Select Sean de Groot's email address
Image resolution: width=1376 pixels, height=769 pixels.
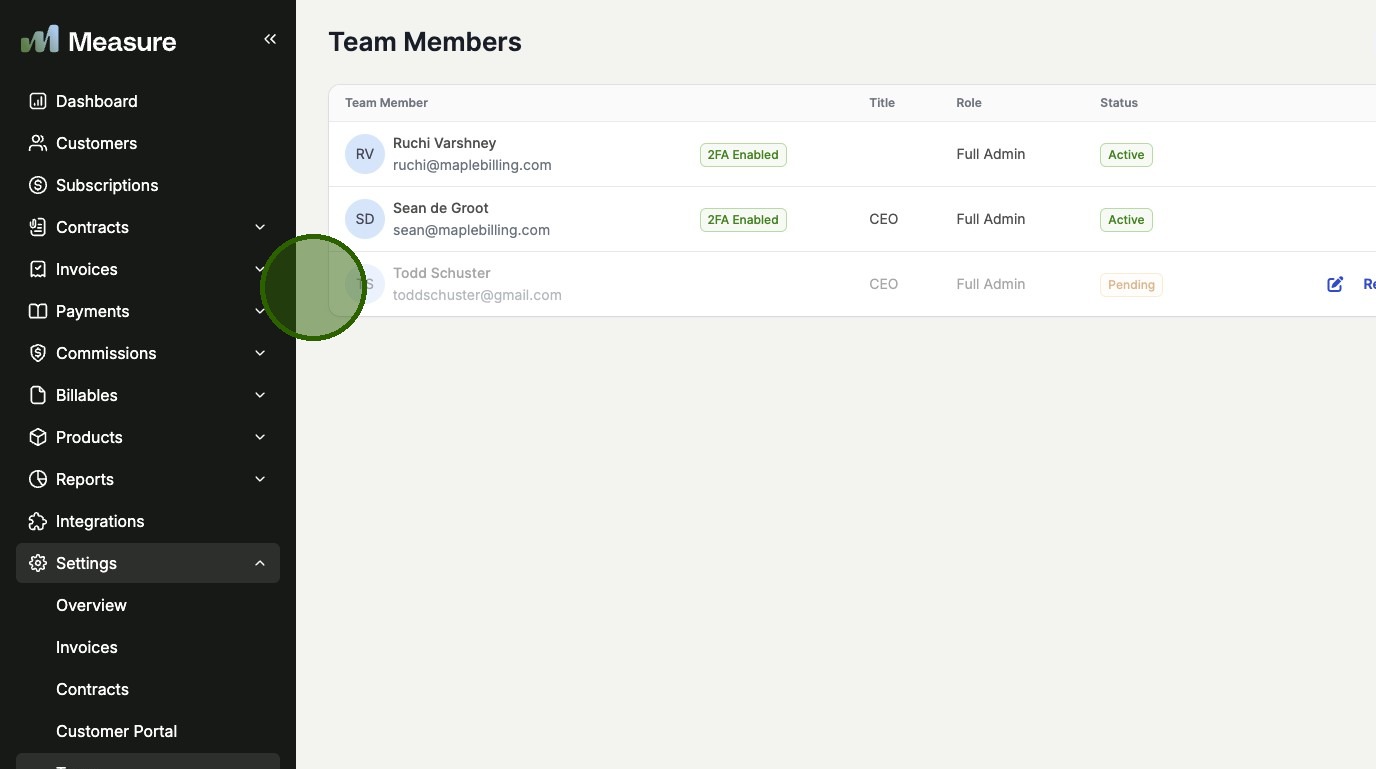tap(471, 230)
